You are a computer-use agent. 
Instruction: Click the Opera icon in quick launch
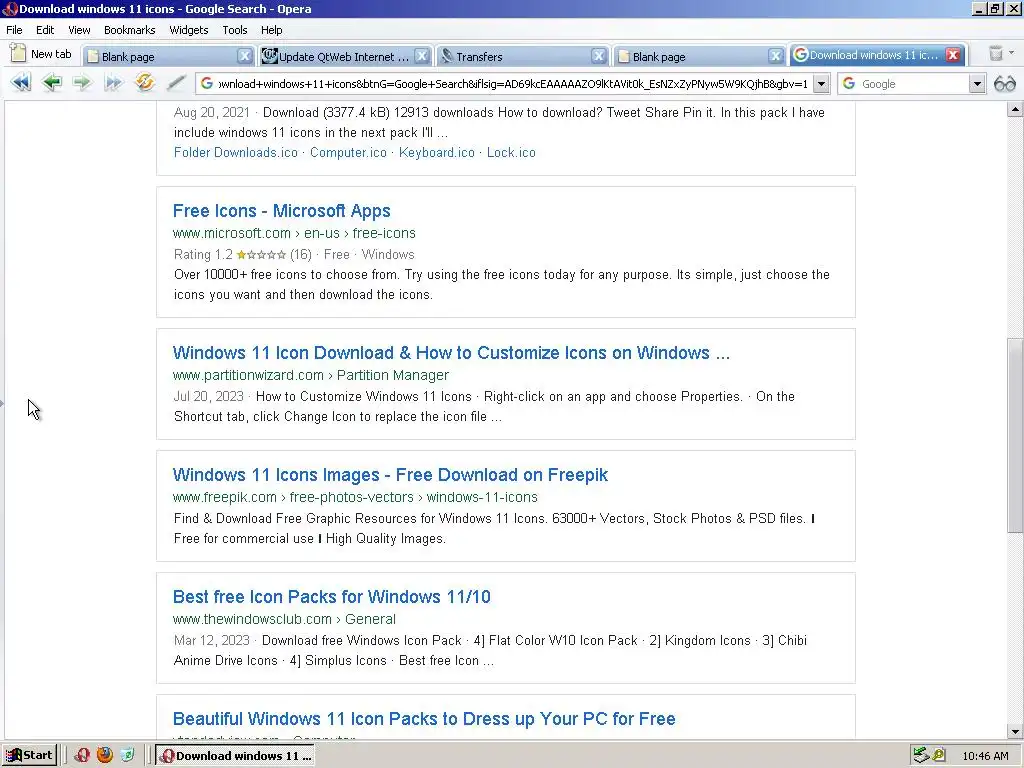point(82,756)
